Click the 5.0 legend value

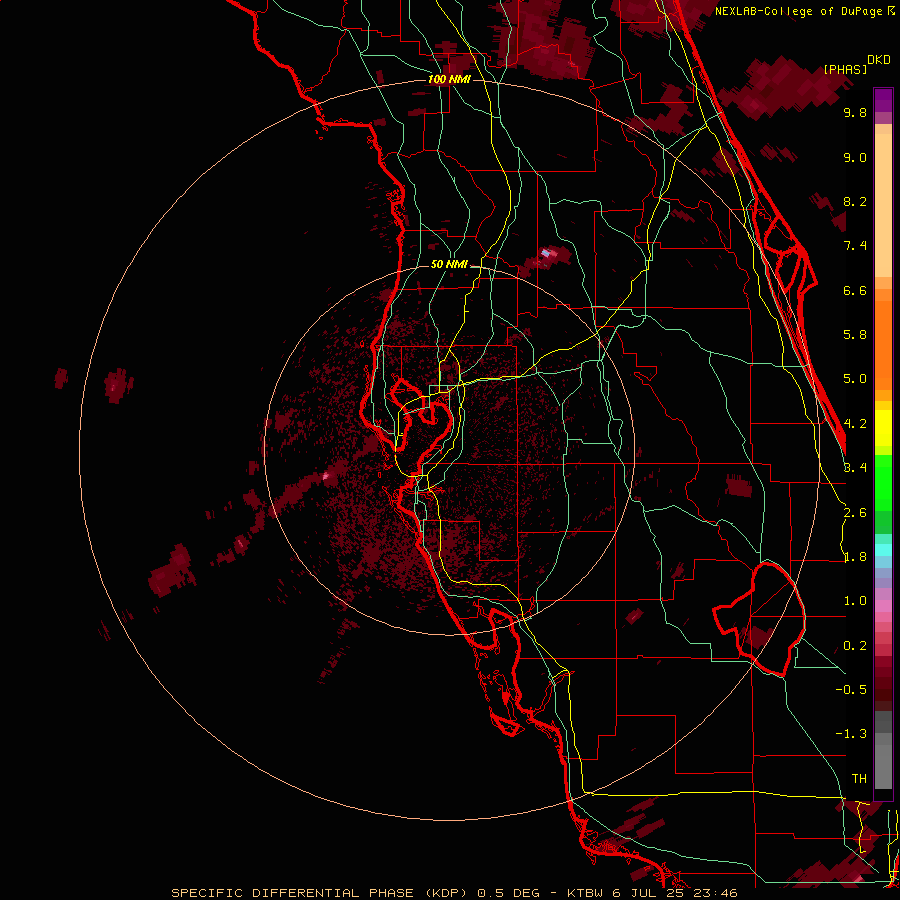coord(855,379)
